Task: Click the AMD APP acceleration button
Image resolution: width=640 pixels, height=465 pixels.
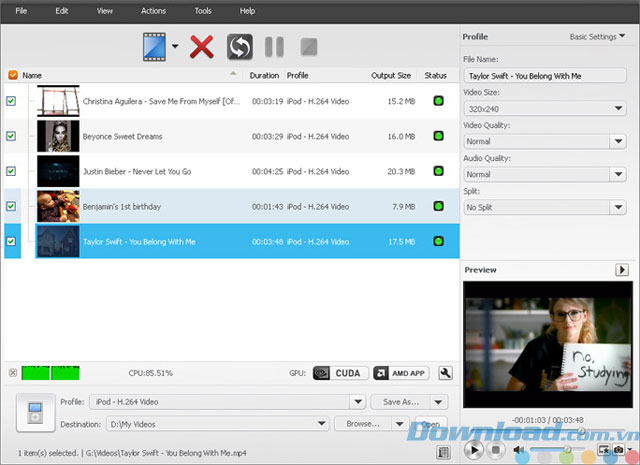Action: pos(401,373)
